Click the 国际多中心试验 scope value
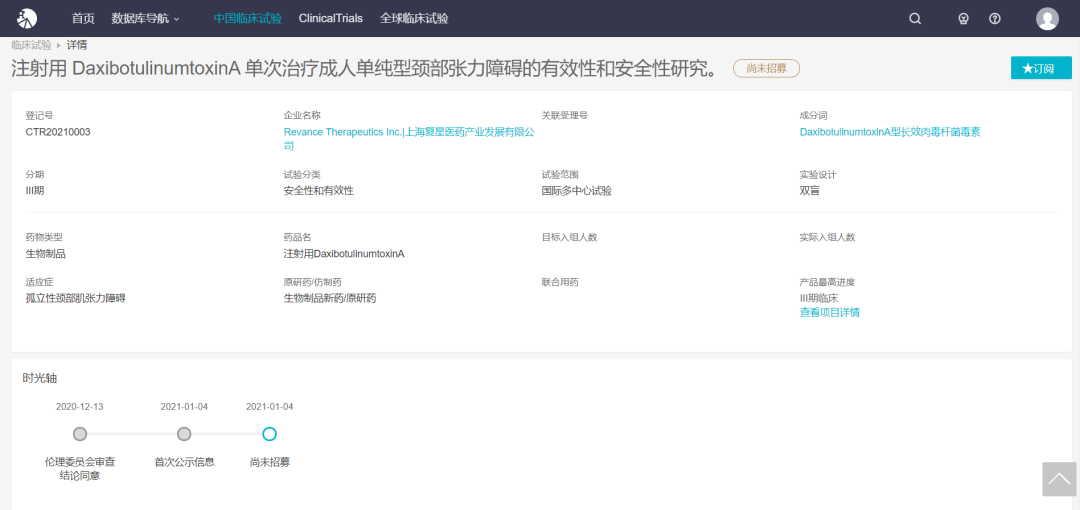Viewport: 1080px width, 510px height. point(577,191)
